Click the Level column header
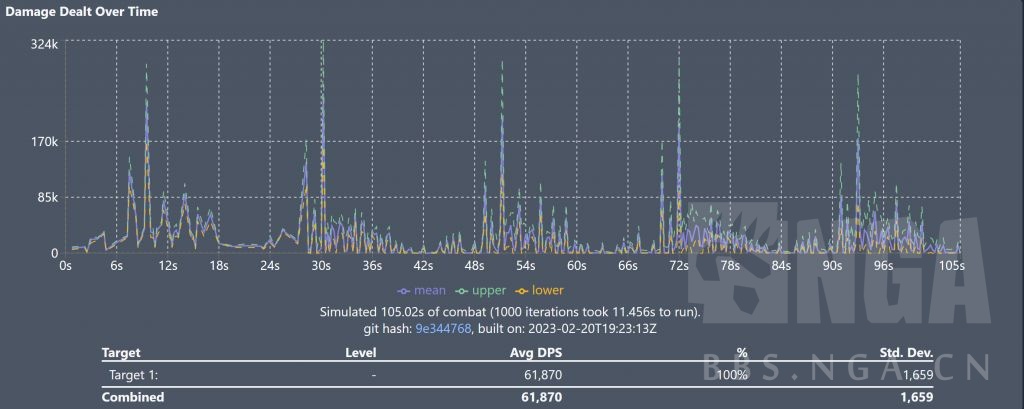 tap(360, 353)
